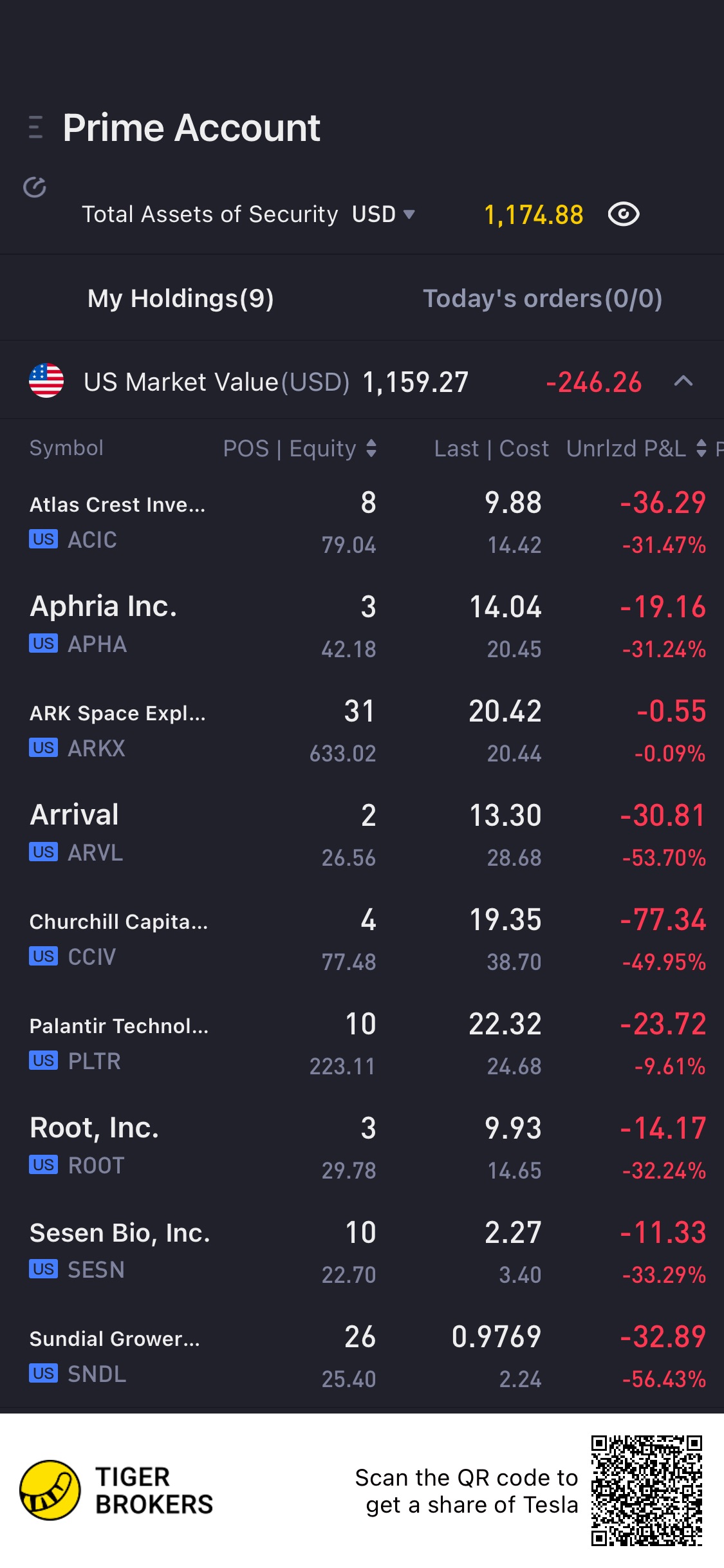Image resolution: width=724 pixels, height=1568 pixels.
Task: Tap the US flag market icon
Action: click(x=46, y=381)
